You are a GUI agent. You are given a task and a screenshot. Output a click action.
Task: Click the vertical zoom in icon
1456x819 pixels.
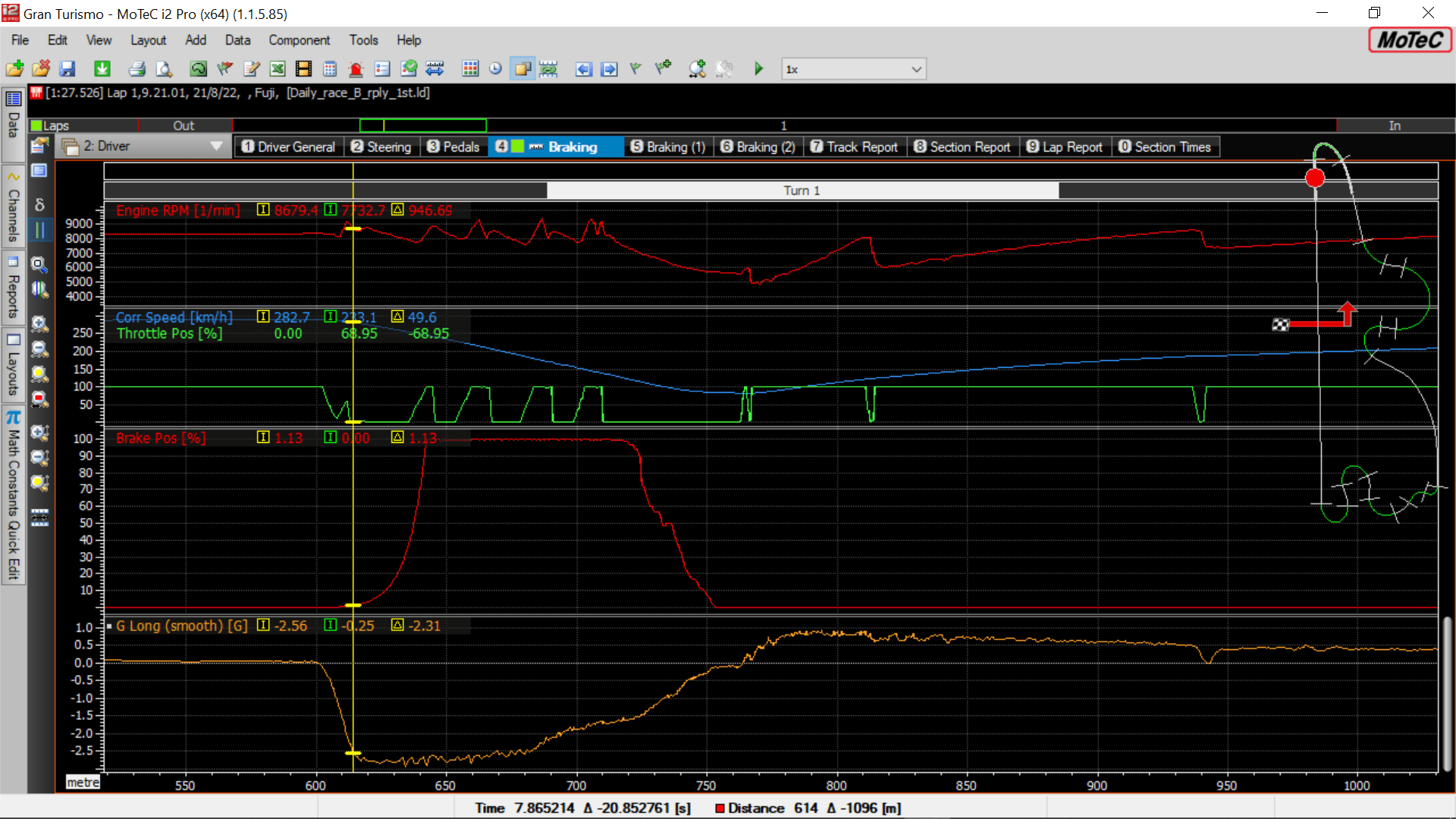[x=39, y=433]
